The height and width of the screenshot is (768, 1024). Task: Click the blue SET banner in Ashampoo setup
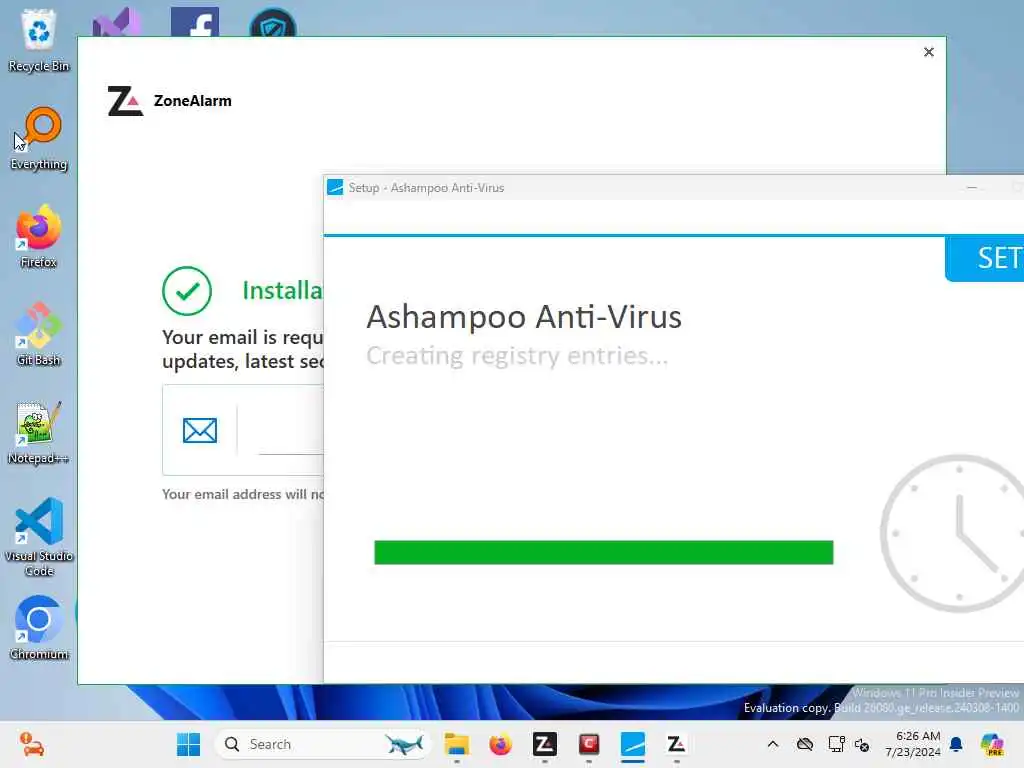coord(985,259)
